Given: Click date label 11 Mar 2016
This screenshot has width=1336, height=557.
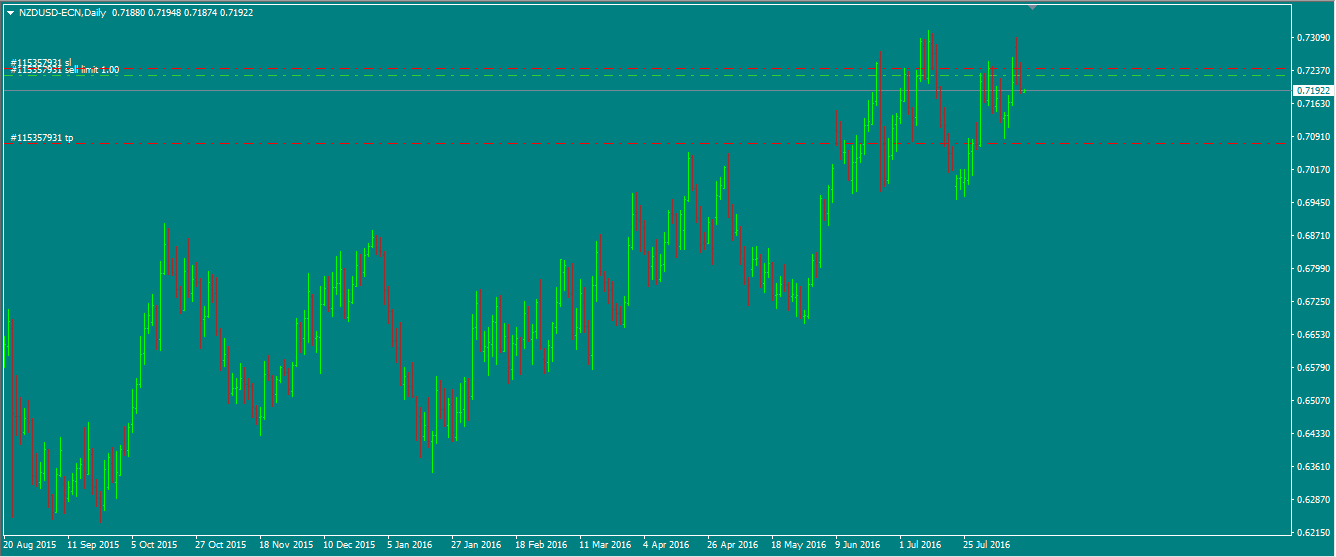Looking at the screenshot, I should pos(605,545).
